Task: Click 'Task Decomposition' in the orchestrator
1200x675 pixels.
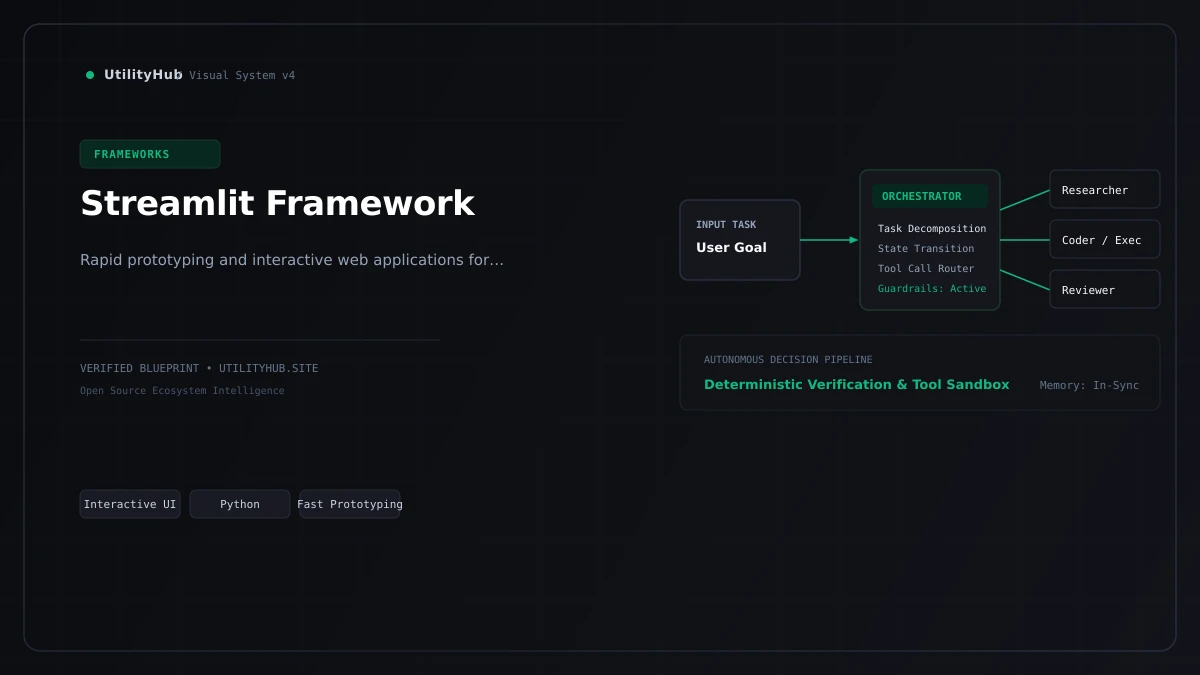Action: tap(932, 229)
